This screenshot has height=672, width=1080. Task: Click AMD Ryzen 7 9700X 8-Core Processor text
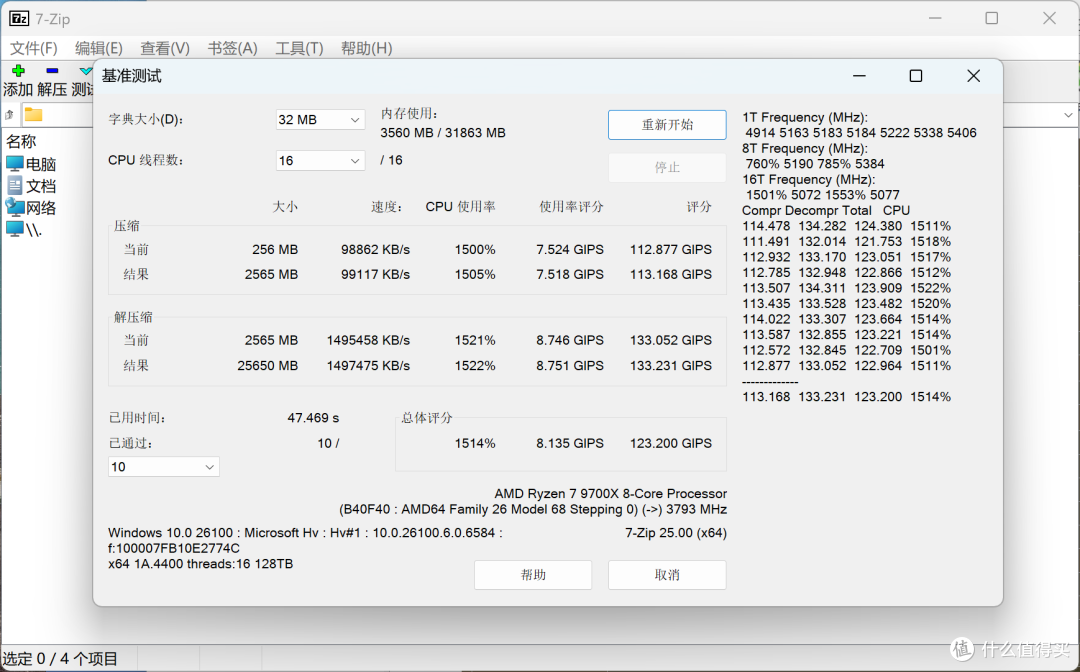(x=610, y=494)
